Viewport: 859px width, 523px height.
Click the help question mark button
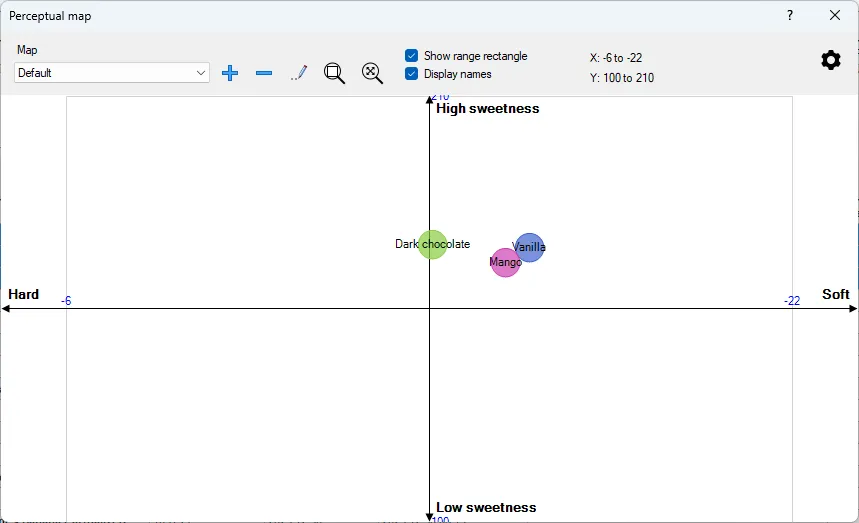[x=789, y=15]
